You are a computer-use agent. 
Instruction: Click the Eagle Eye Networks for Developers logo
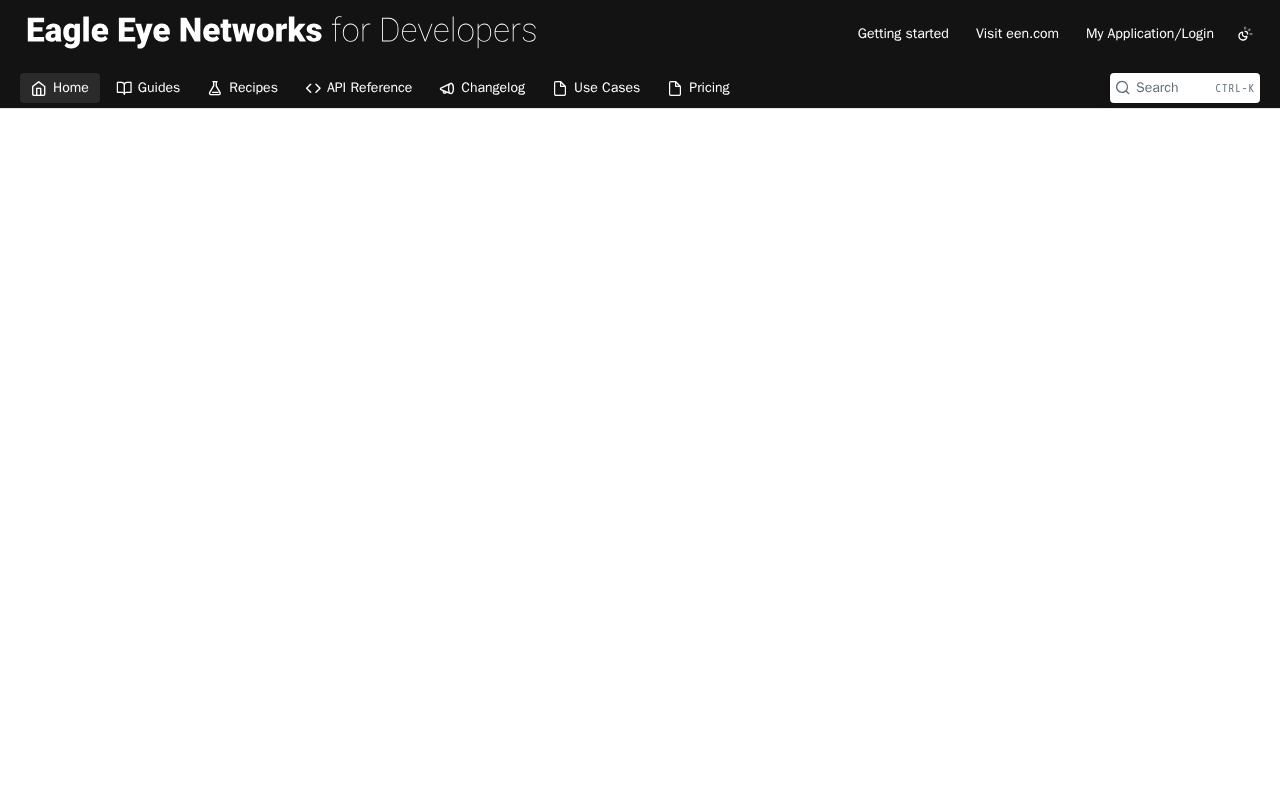[281, 32]
